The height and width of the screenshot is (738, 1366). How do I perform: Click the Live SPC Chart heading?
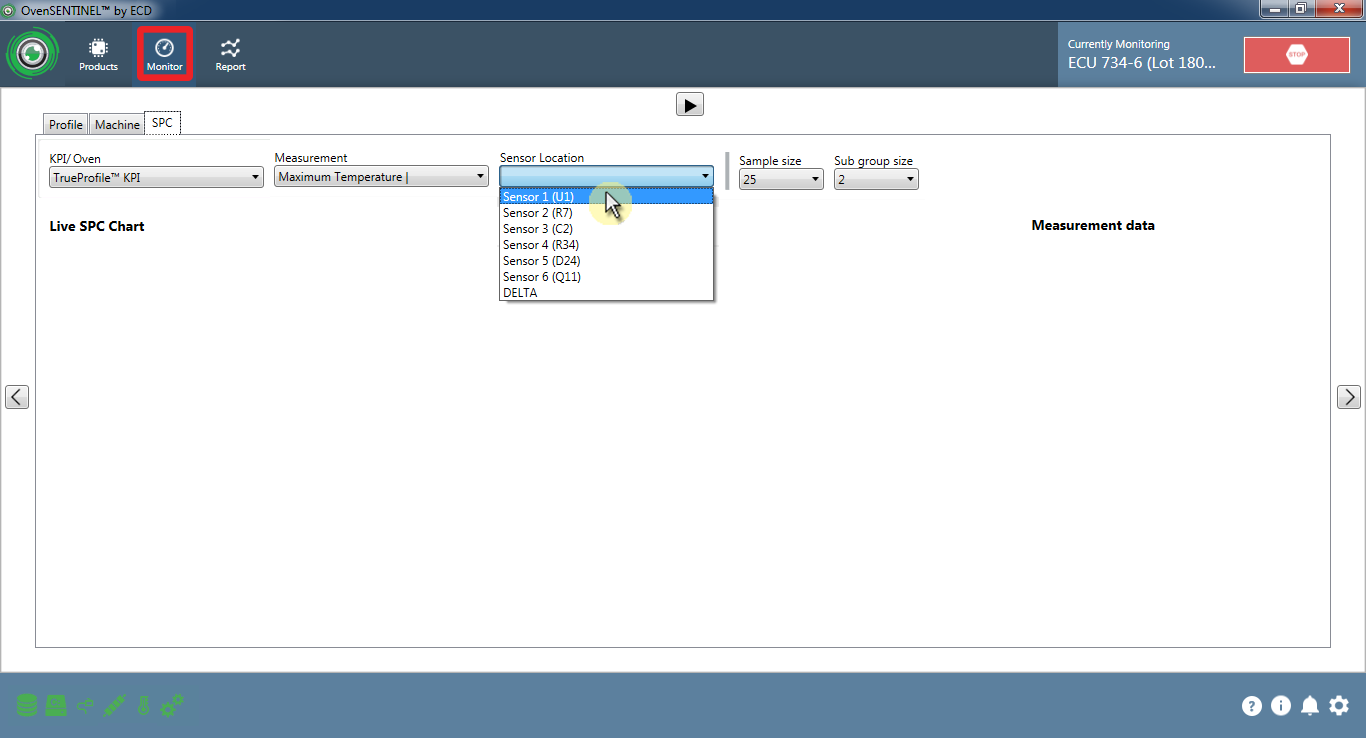pos(97,226)
